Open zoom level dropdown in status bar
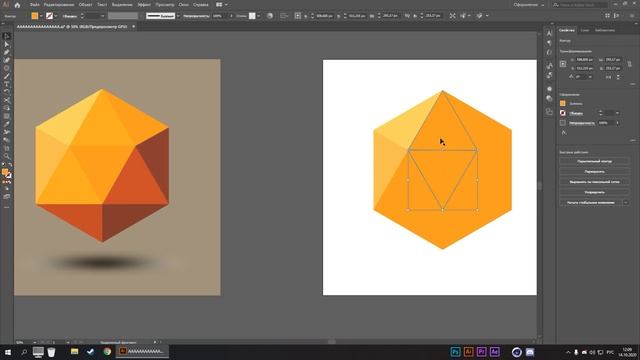Viewport: 640px width, 360px height. (x=35, y=342)
